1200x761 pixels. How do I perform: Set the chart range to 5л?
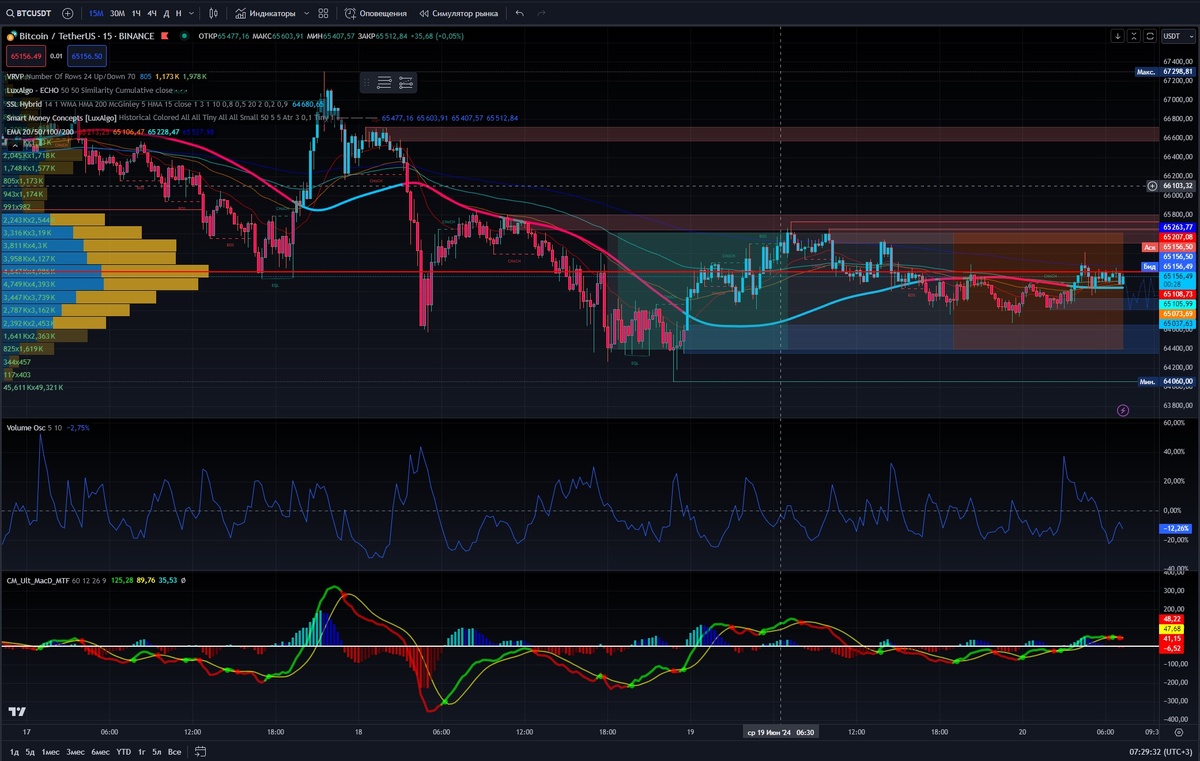[157, 751]
